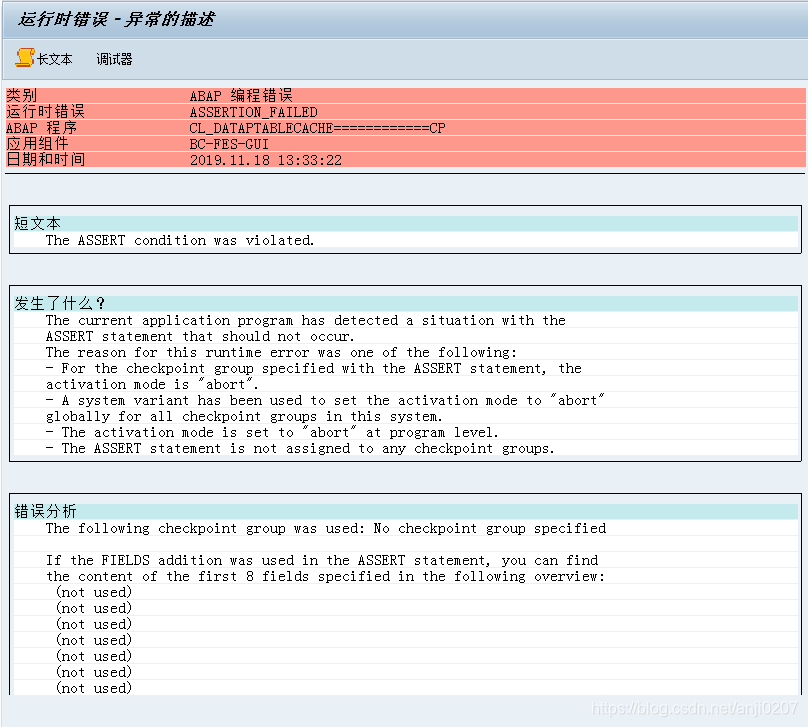Screen dimensions: 808x727
Task: Click the ABAP 编程错误 value text
Action: tap(244, 95)
